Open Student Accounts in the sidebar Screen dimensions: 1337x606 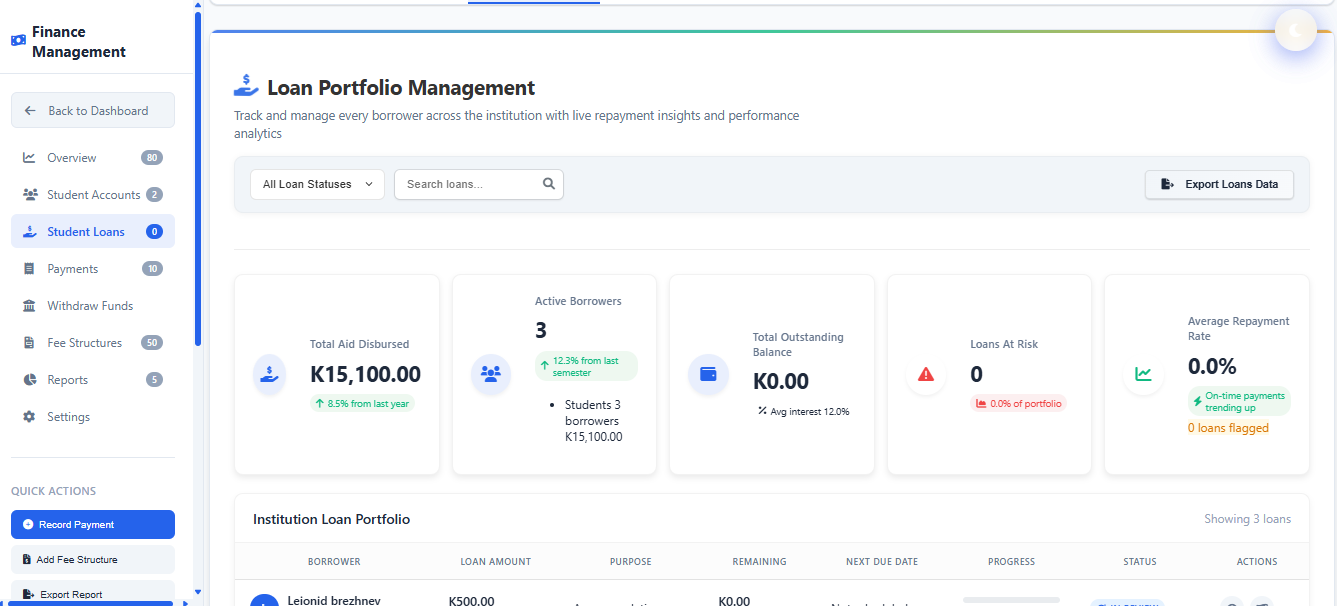92,195
